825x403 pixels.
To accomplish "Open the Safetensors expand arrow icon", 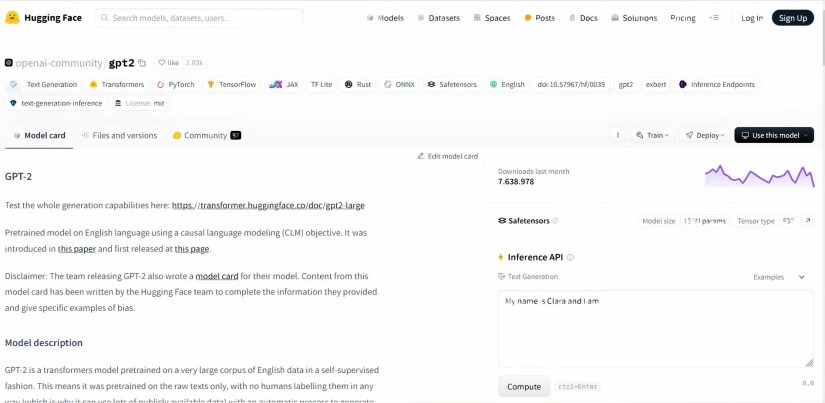I will coord(808,221).
